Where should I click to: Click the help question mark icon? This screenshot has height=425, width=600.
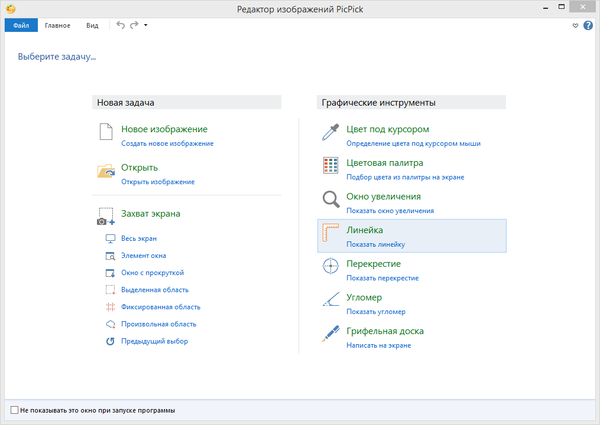(588, 24)
